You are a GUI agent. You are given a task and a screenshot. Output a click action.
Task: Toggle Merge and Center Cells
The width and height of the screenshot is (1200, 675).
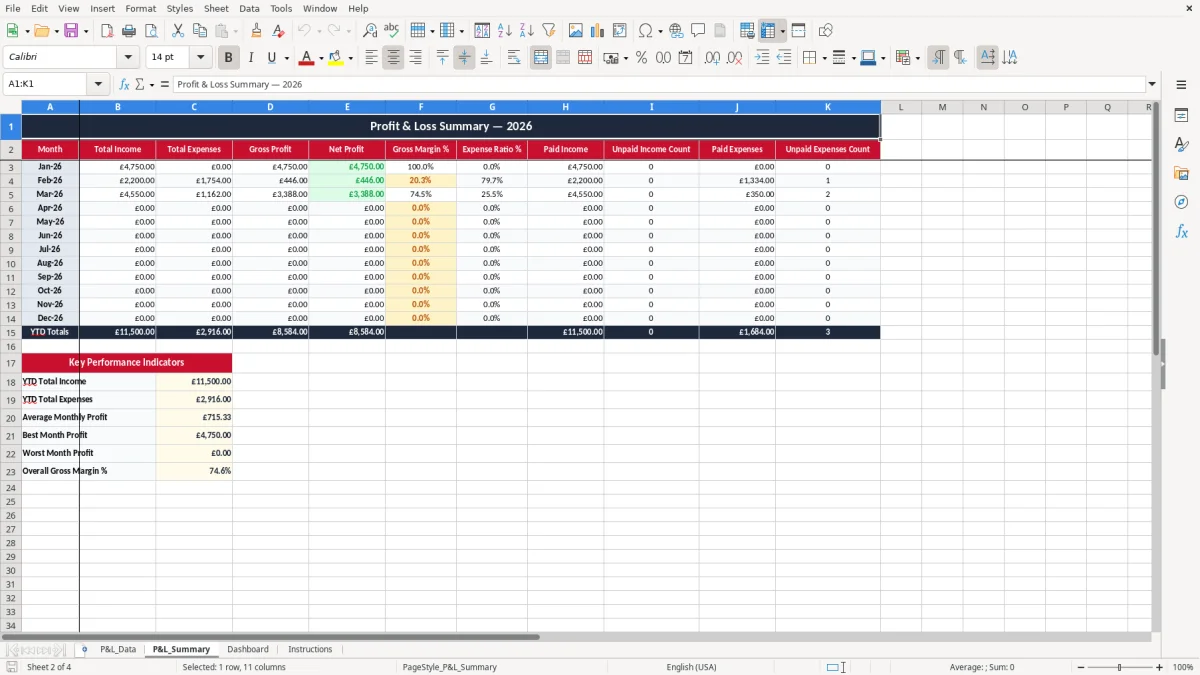(541, 58)
